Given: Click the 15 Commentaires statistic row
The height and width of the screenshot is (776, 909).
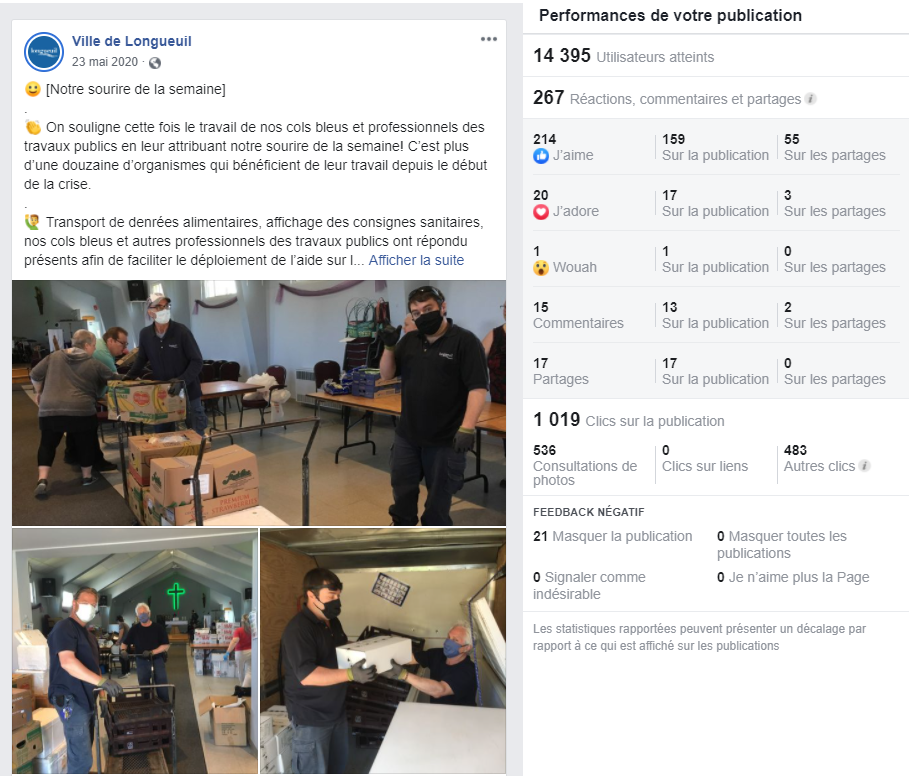Looking at the screenshot, I should tap(716, 315).
